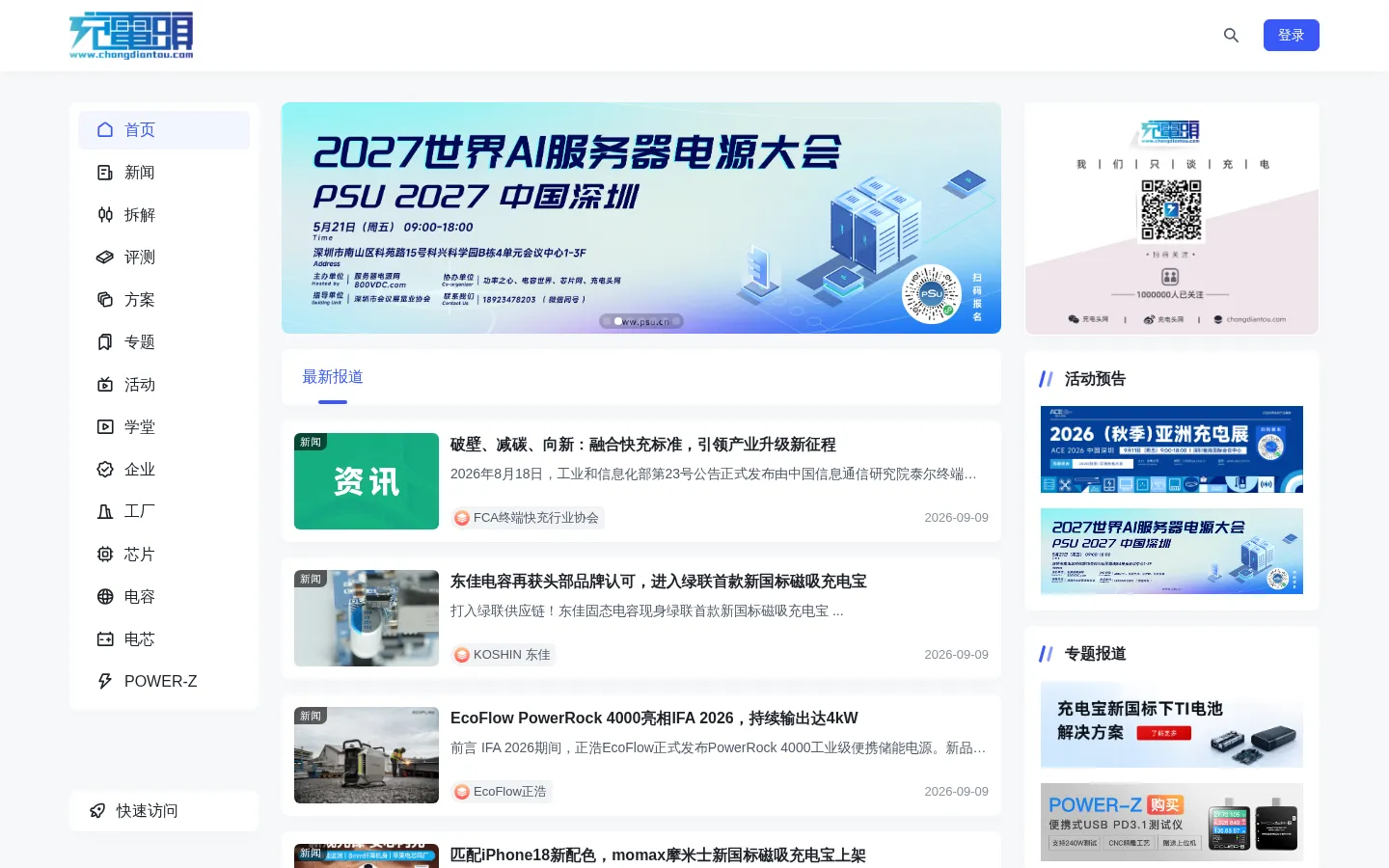Open the 2027世界AI服务器电源大会 main banner
1389x868 pixels.
tap(641, 218)
